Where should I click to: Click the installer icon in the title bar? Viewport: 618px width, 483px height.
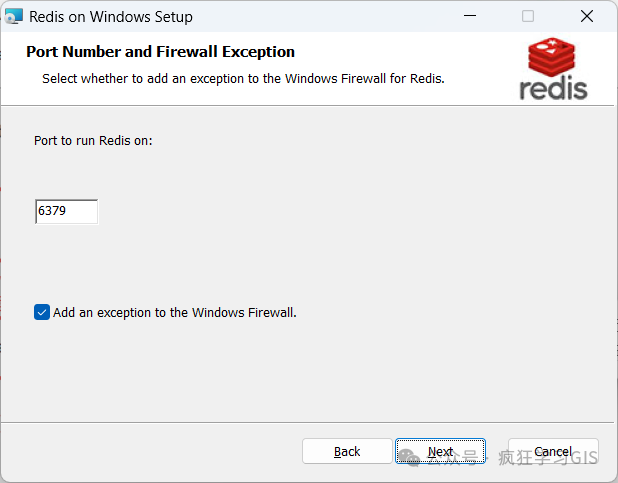13,17
